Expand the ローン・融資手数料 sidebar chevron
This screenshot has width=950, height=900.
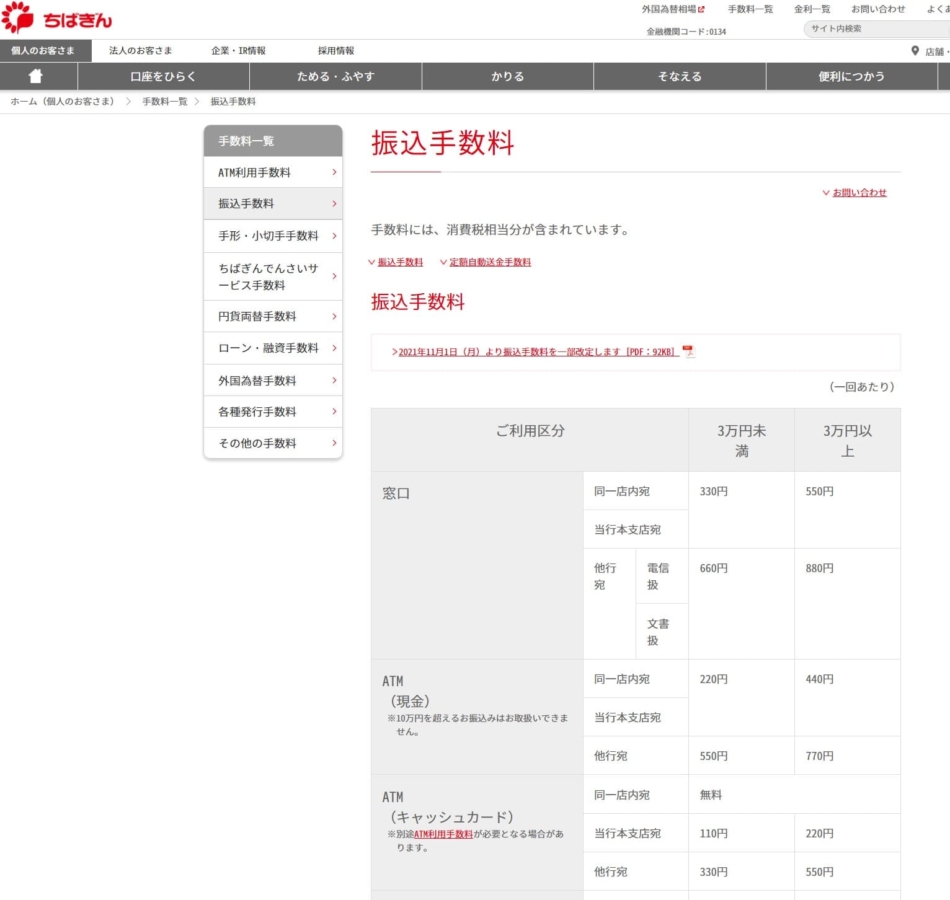[x=333, y=348]
